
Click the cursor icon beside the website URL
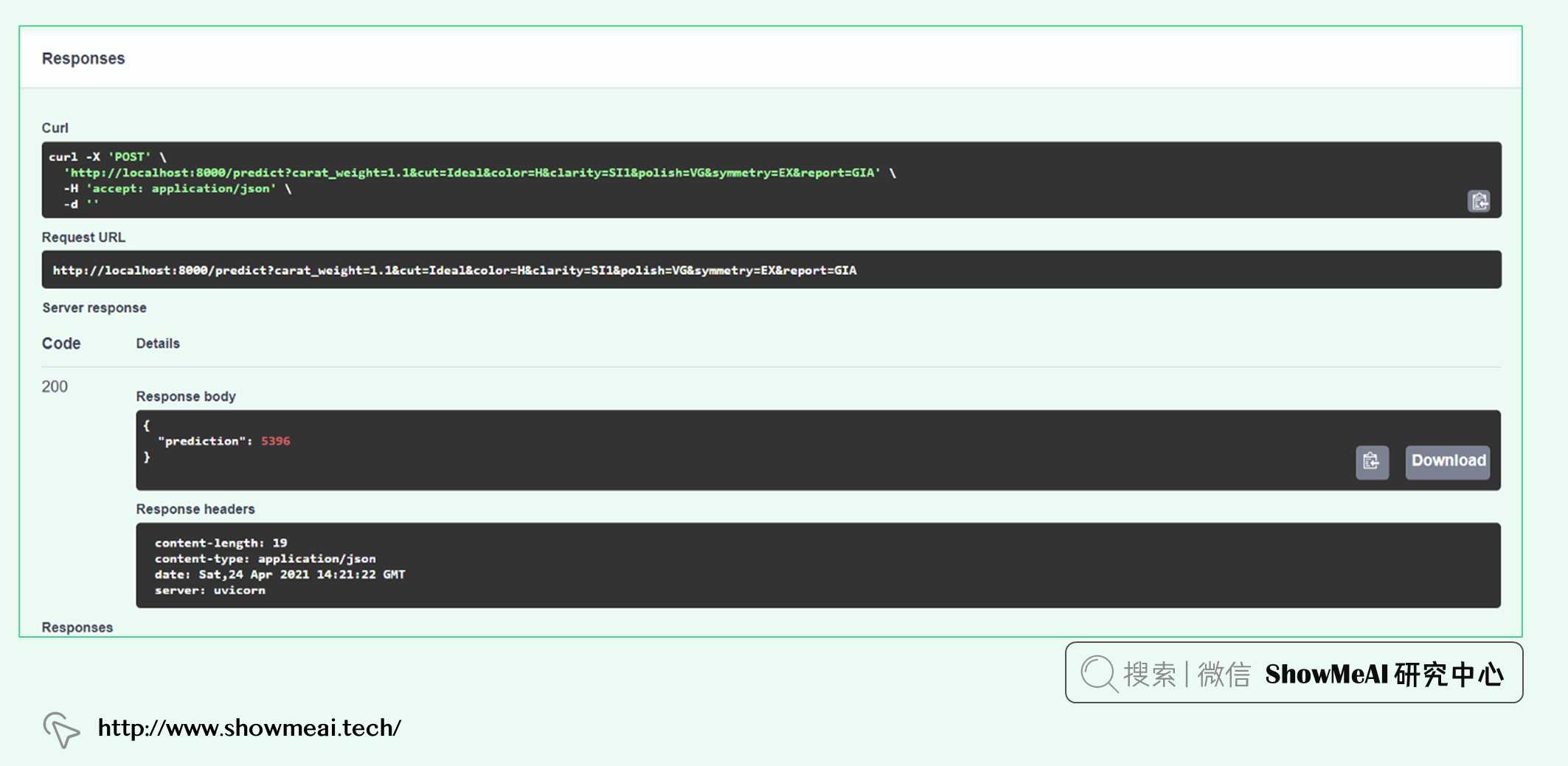point(61,730)
